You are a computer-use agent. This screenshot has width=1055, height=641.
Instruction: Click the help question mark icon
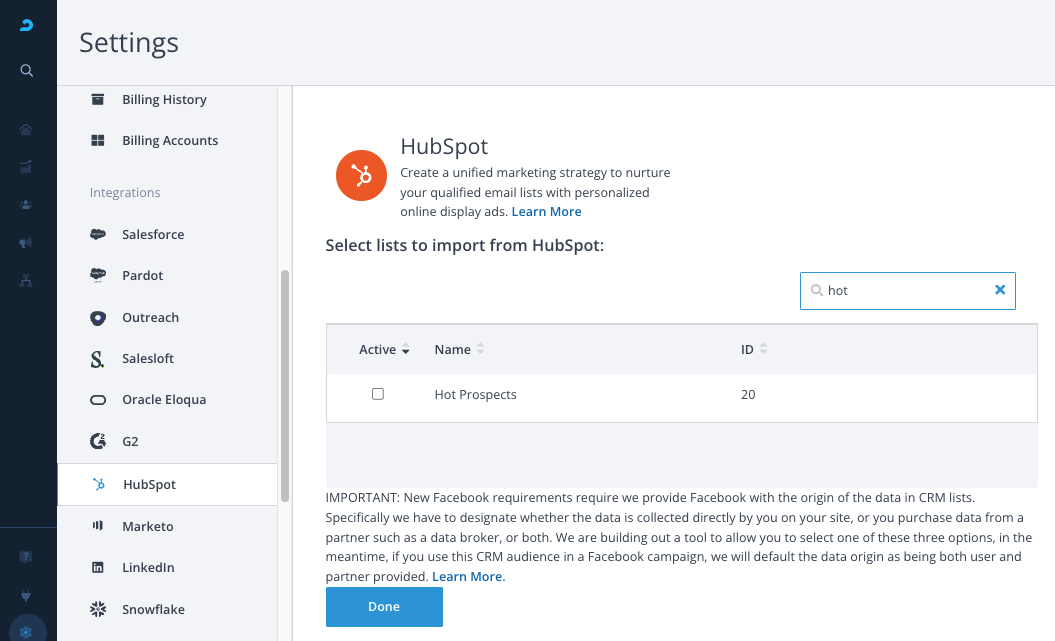[x=27, y=556]
